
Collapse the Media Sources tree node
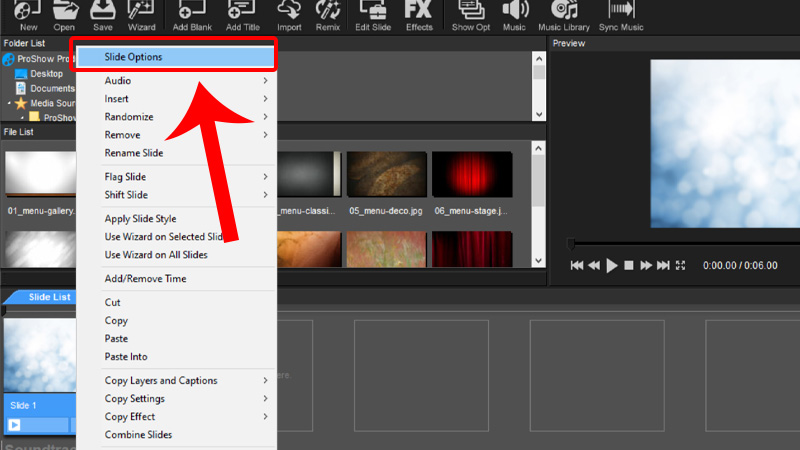[9, 103]
